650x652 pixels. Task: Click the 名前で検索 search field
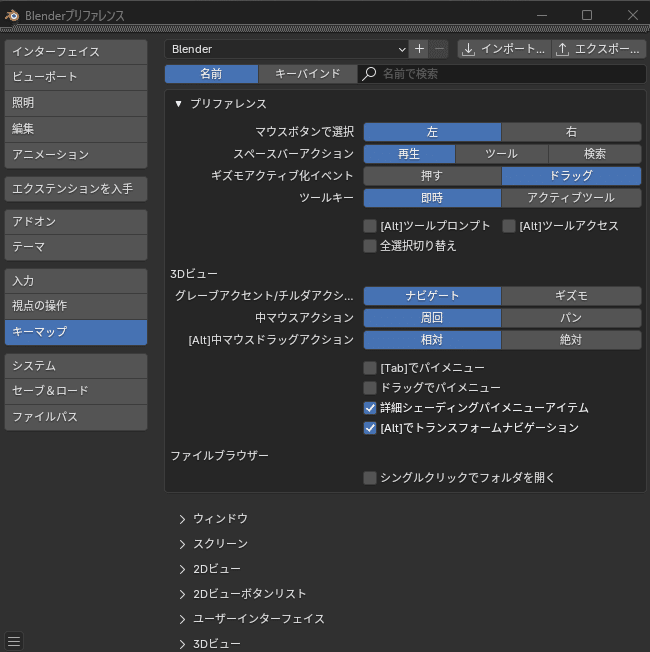(510, 74)
